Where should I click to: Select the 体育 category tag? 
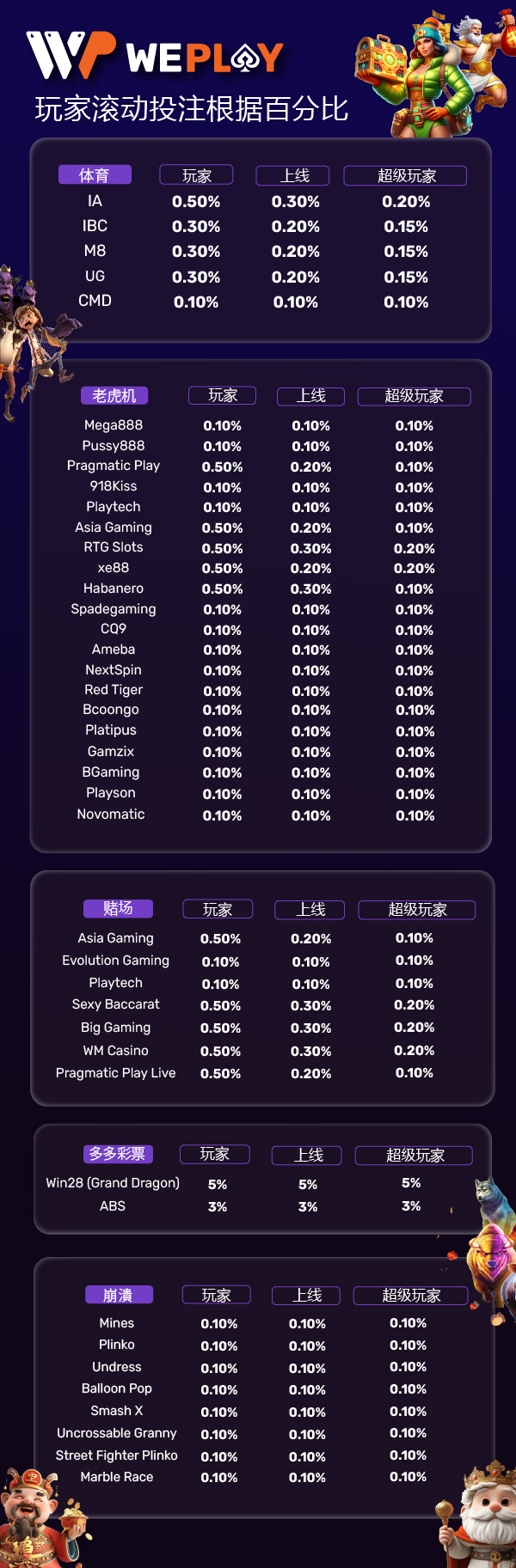coord(95,175)
